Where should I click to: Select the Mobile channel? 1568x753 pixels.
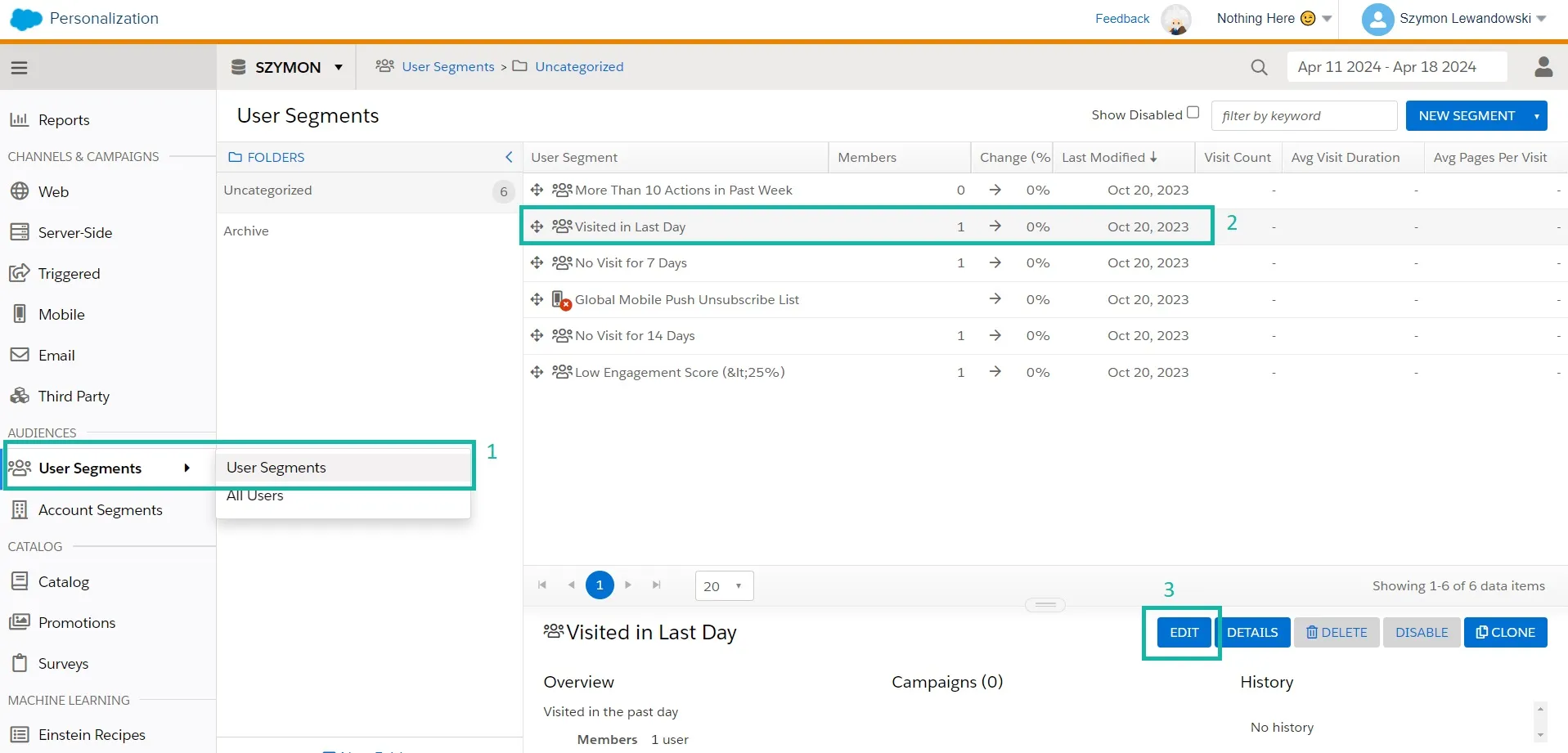(x=61, y=313)
